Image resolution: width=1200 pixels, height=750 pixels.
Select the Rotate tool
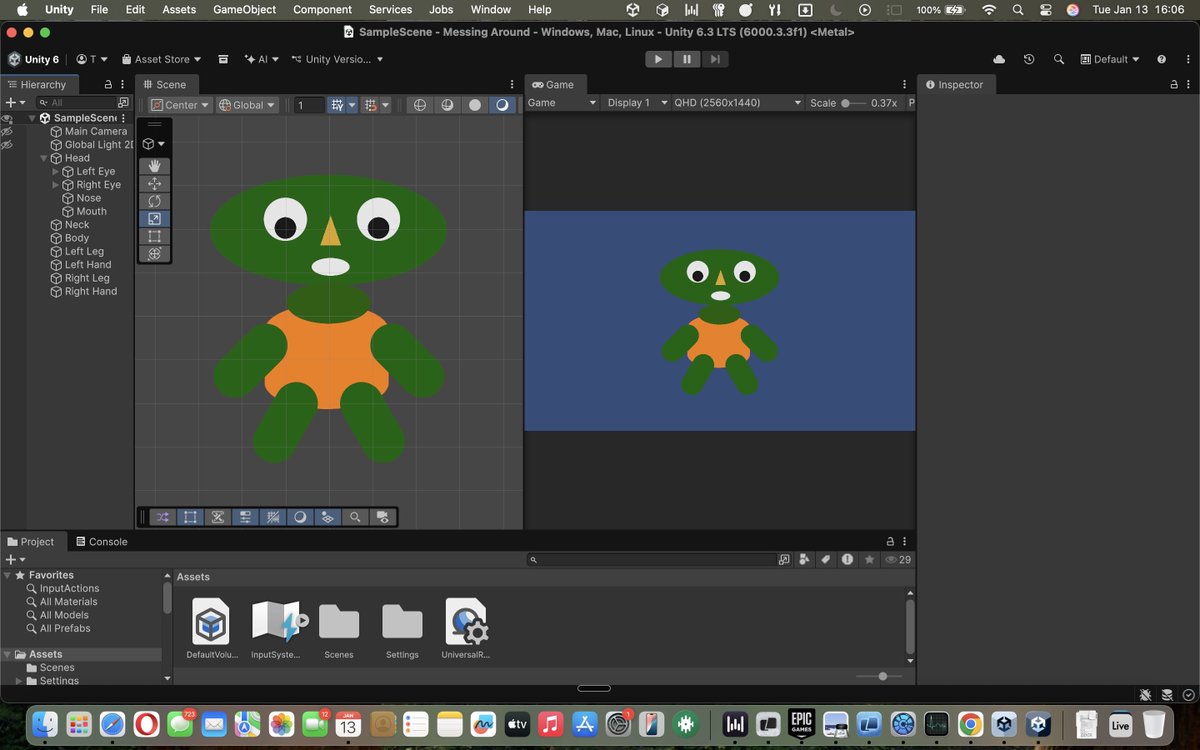pyautogui.click(x=154, y=201)
